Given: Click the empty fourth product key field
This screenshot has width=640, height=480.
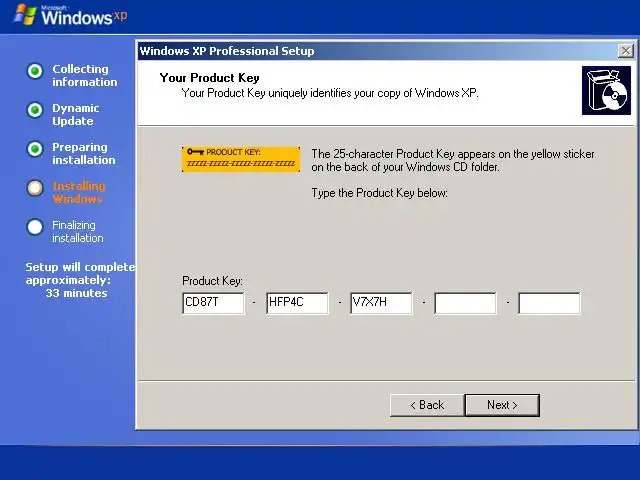Looking at the screenshot, I should [465, 303].
